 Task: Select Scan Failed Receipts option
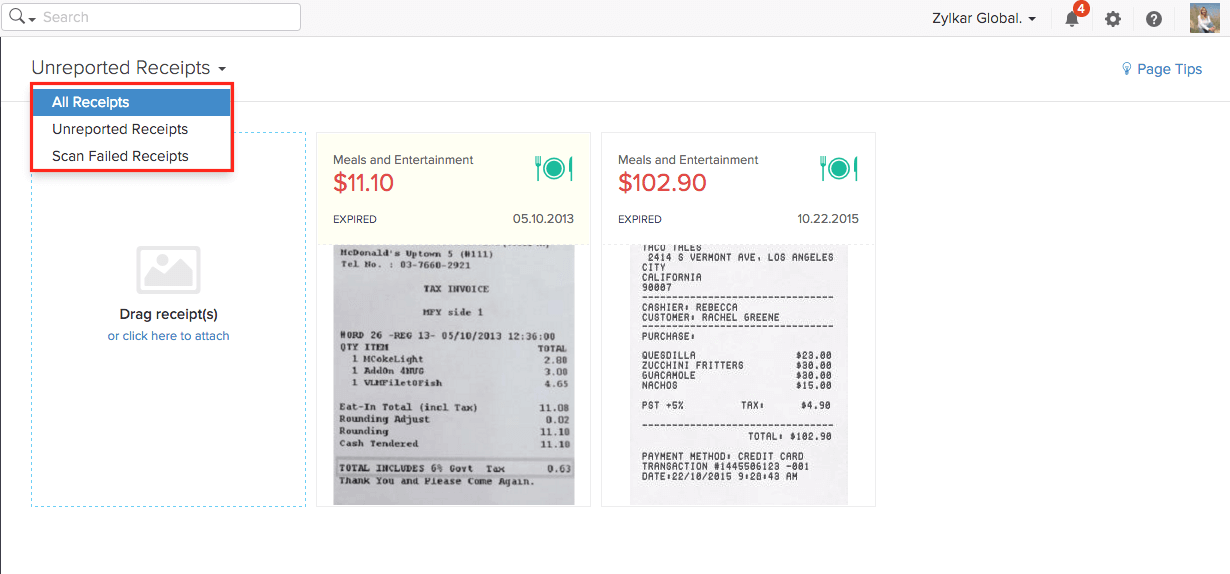pyautogui.click(x=120, y=156)
